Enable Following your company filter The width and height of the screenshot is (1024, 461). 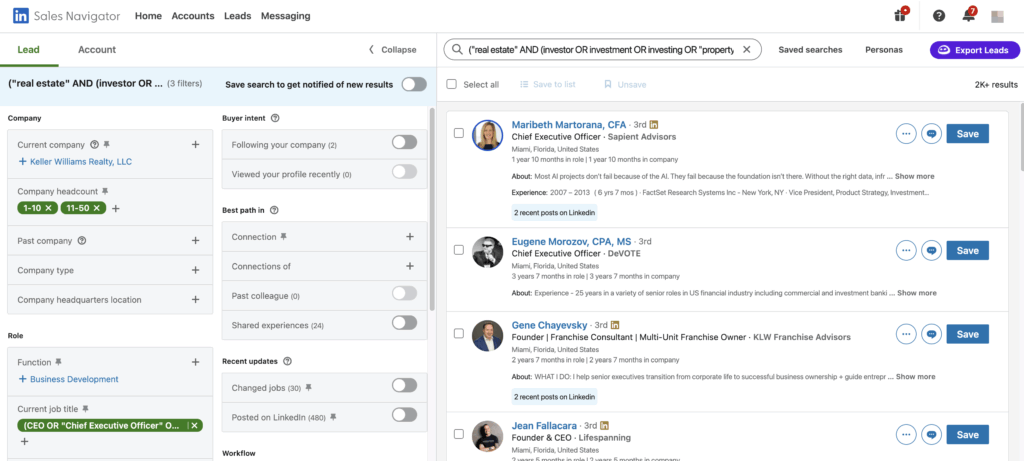coord(404,142)
